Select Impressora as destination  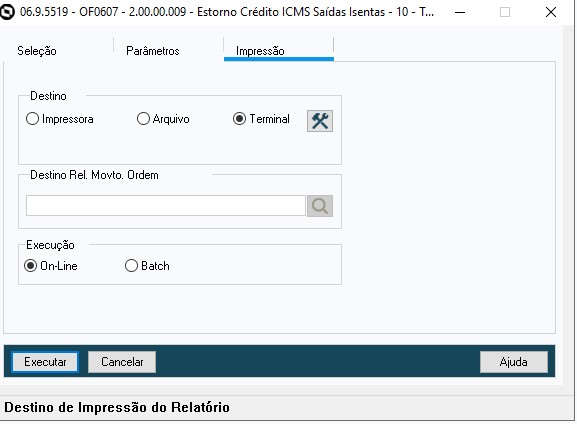[x=60, y=119]
